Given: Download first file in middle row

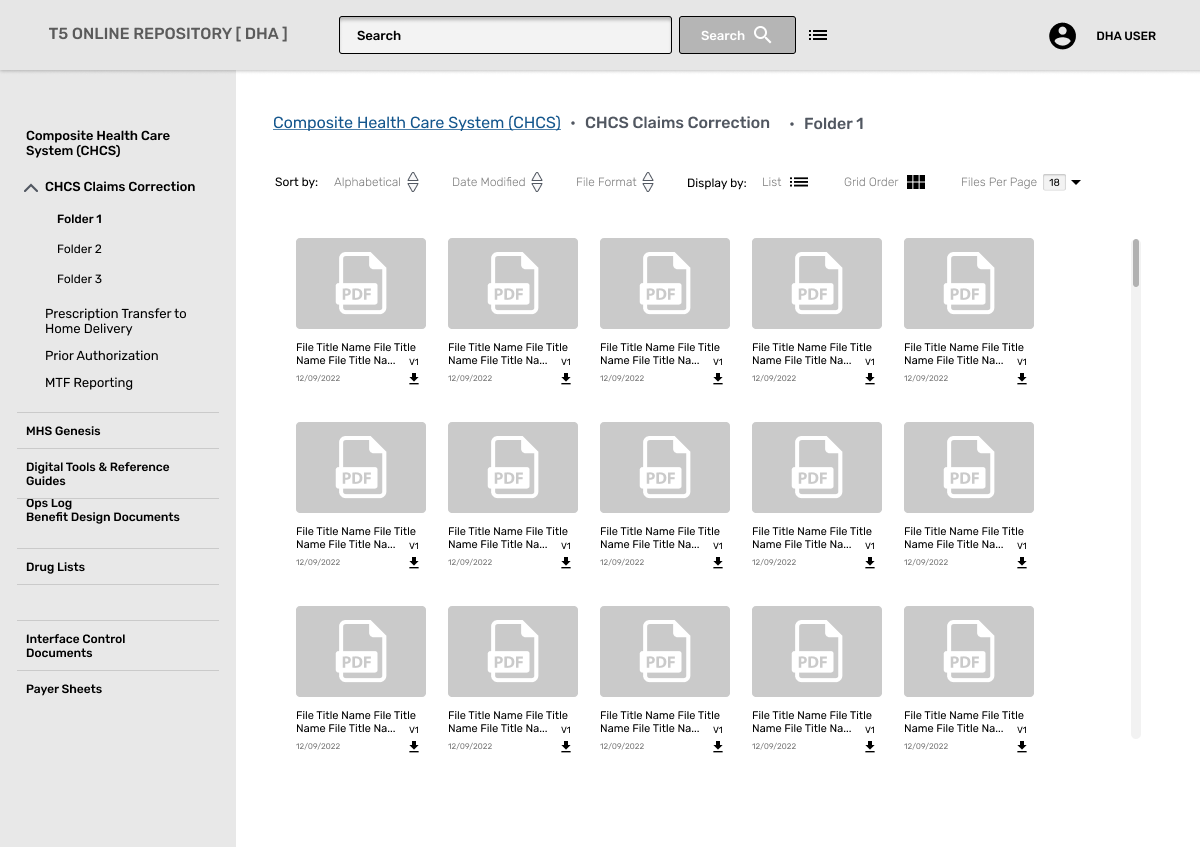Looking at the screenshot, I should click(414, 563).
